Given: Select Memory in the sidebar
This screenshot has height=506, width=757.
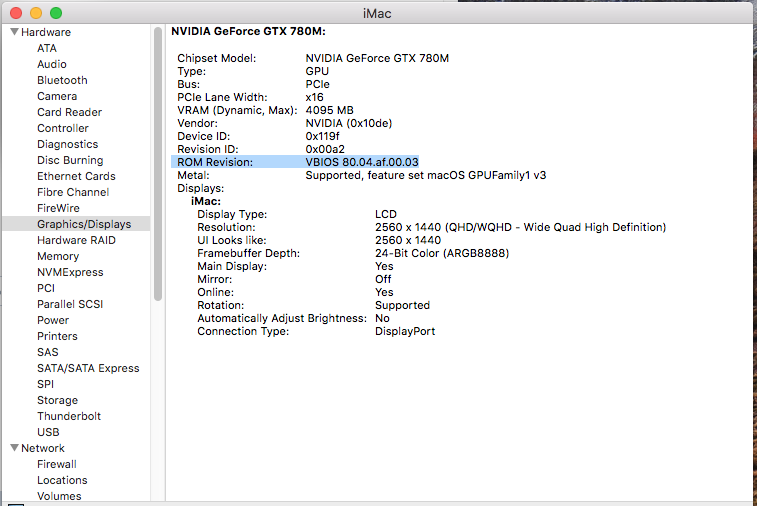Looking at the screenshot, I should click(x=58, y=256).
